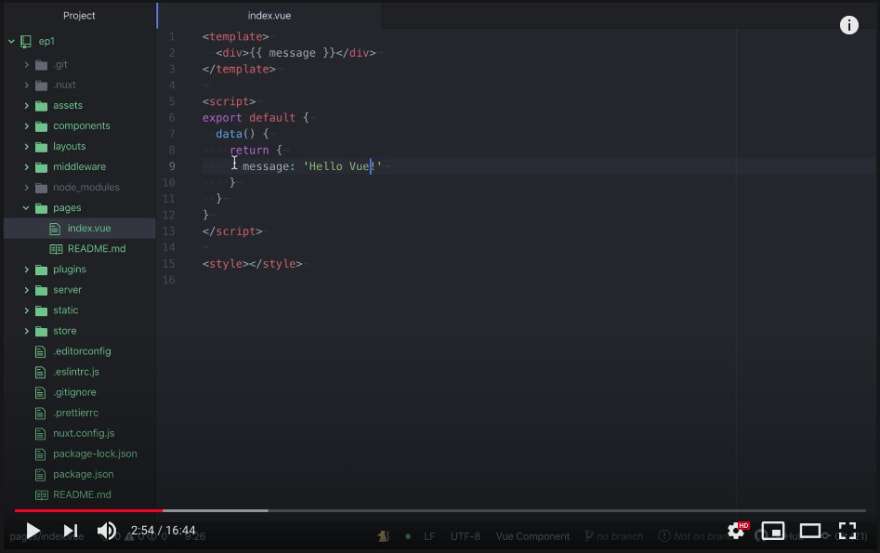Click the layouts folder icon
Viewport: 880px width, 553px height.
click(x=42, y=147)
